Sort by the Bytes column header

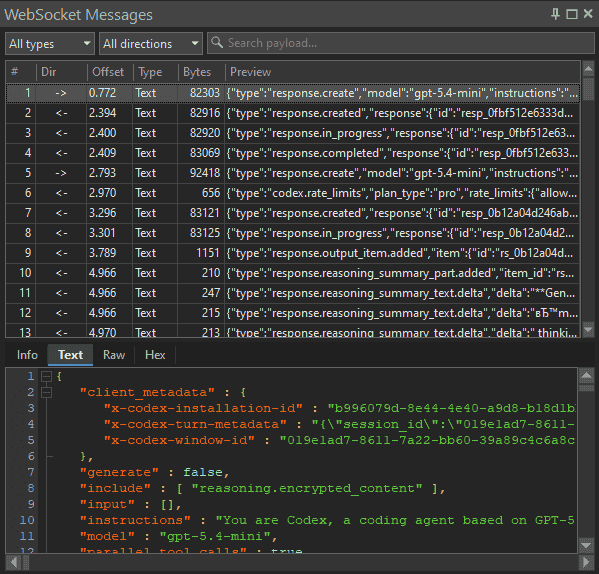click(201, 71)
